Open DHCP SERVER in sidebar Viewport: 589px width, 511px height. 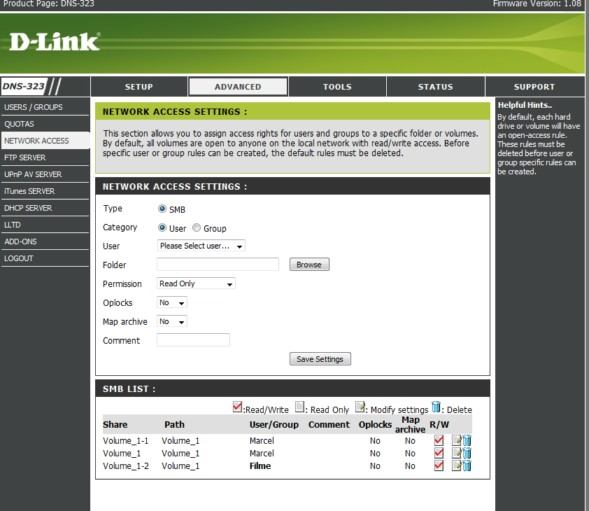pos(45,208)
